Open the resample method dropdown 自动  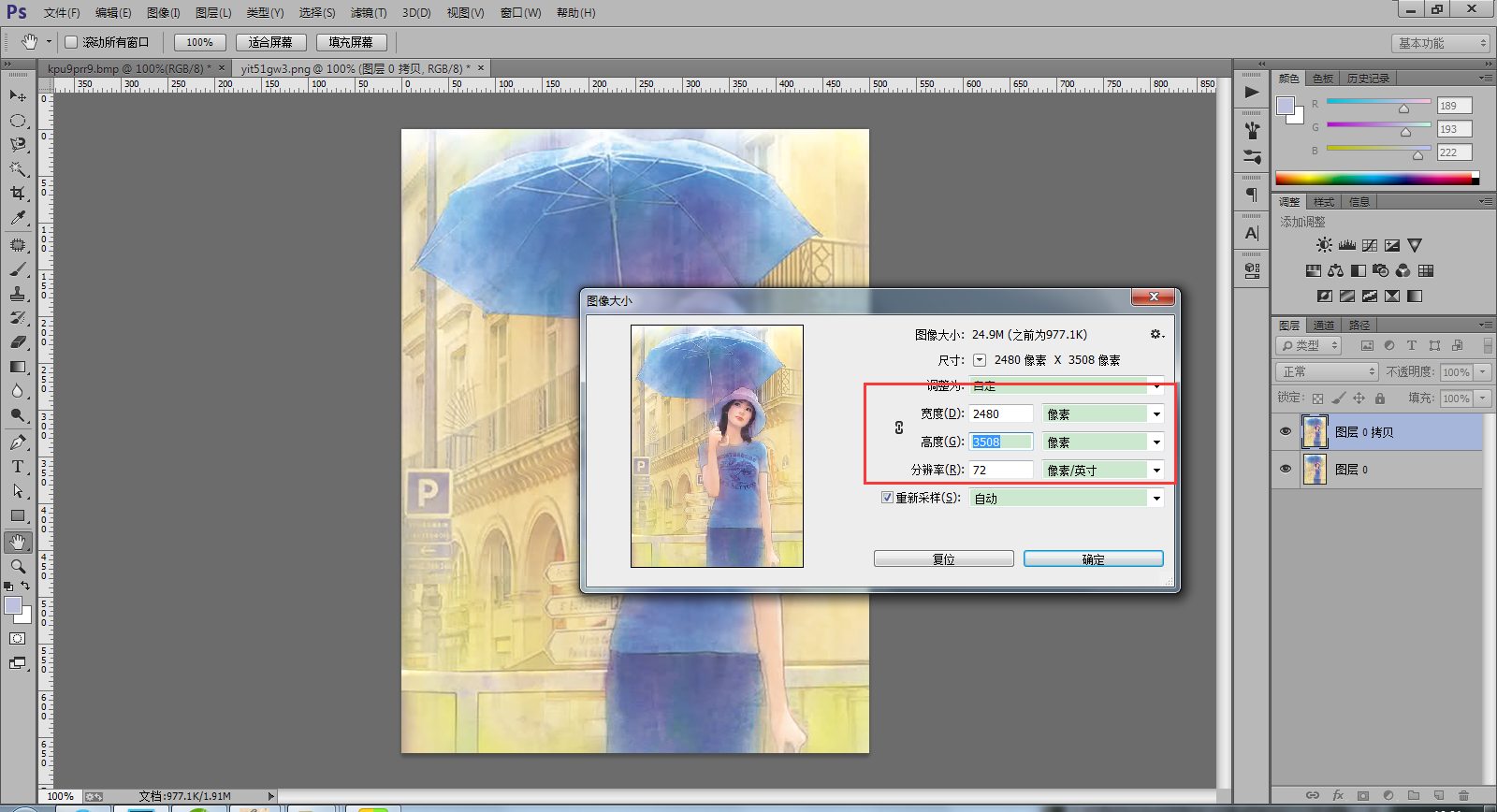[x=1067, y=498]
